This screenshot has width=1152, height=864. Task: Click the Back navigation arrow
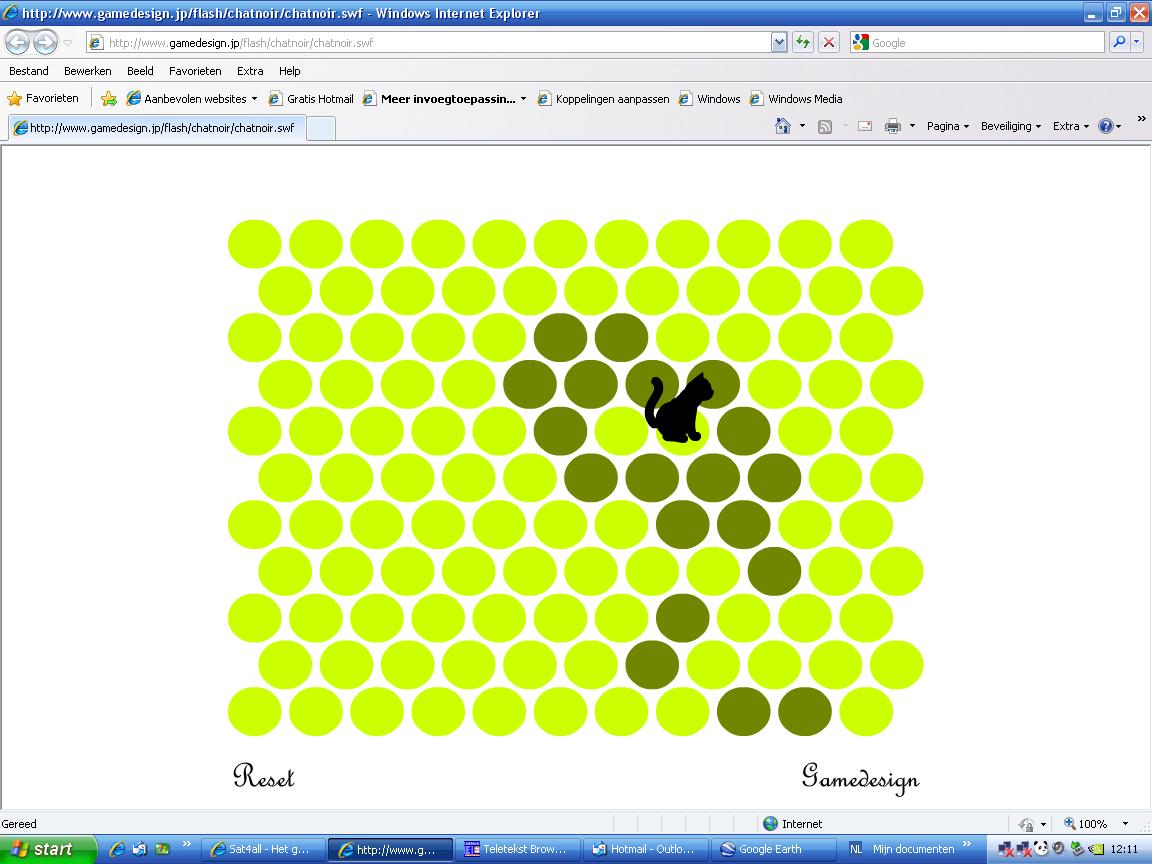(x=18, y=43)
